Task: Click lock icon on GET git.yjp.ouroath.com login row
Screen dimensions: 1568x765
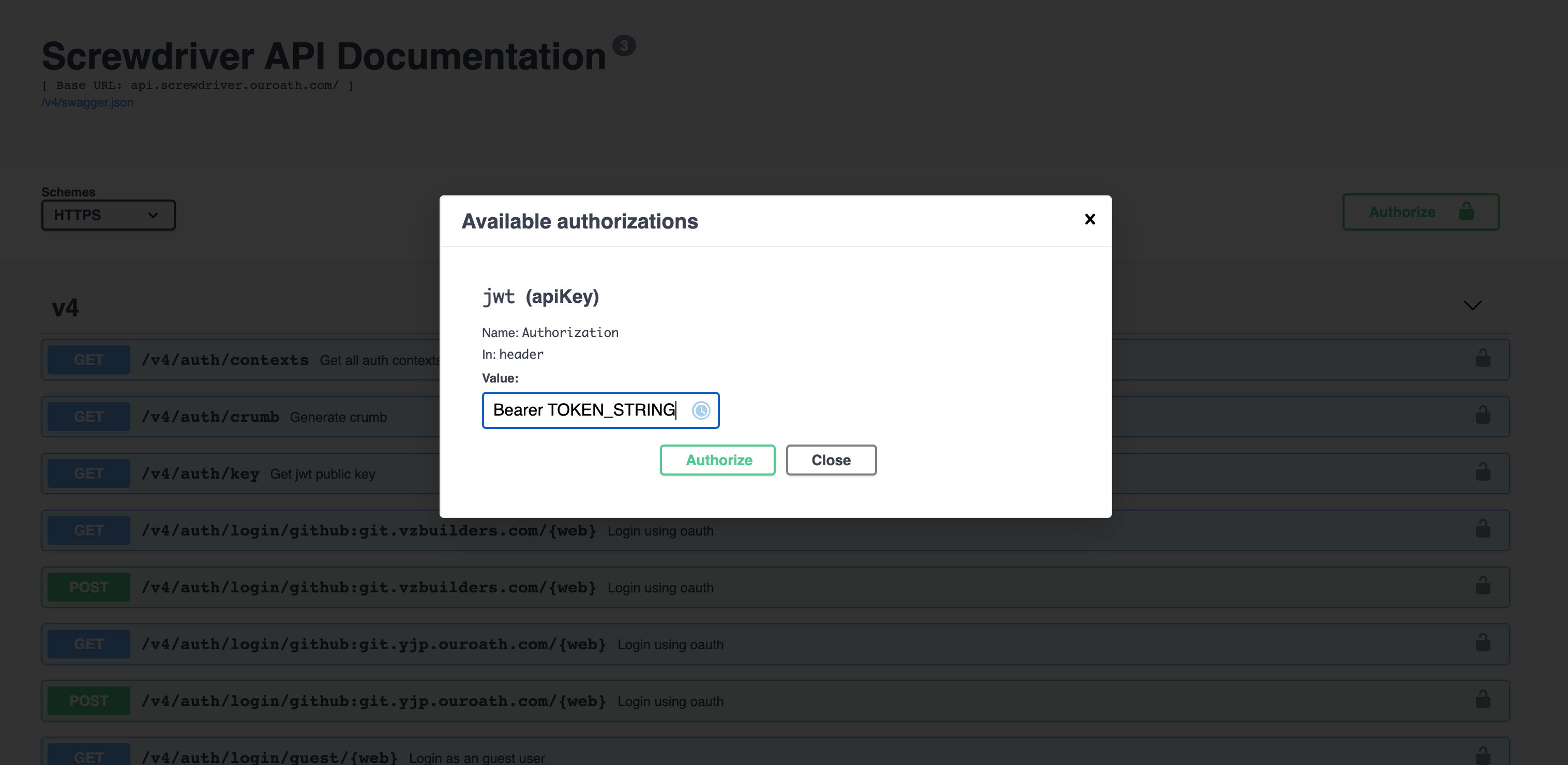Action: point(1483,642)
